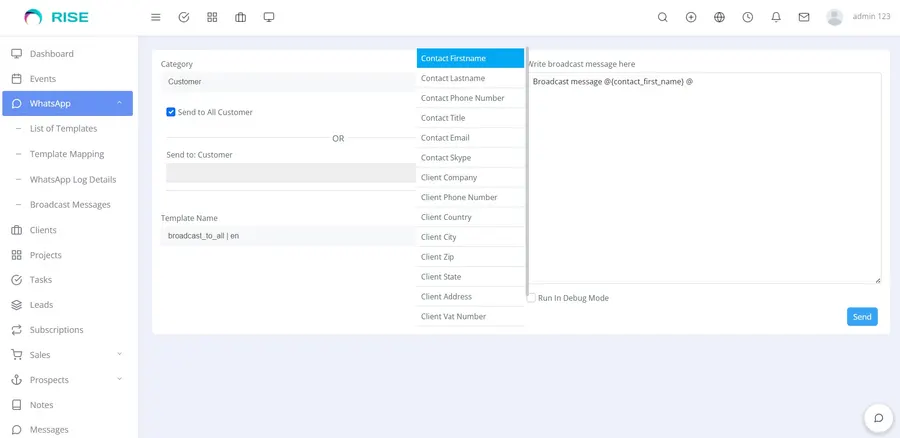The image size is (900, 438).
Task: Collapse the WhatsApp menu chevron
Action: [x=119, y=103]
